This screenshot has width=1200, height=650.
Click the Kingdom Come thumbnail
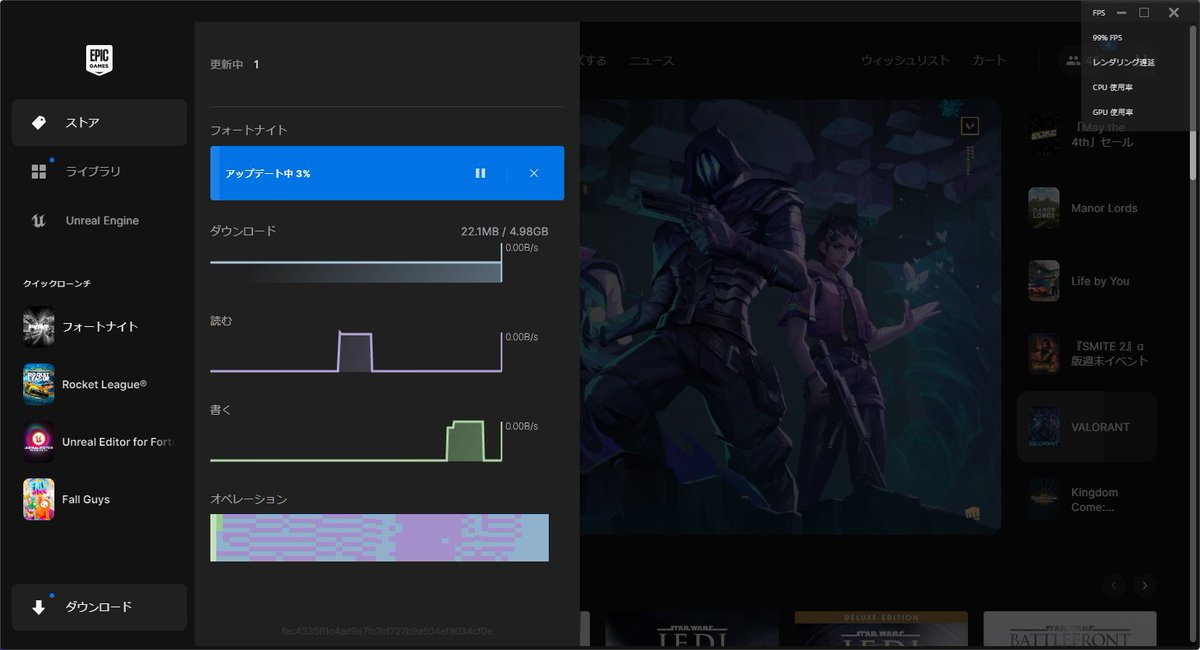point(1044,500)
